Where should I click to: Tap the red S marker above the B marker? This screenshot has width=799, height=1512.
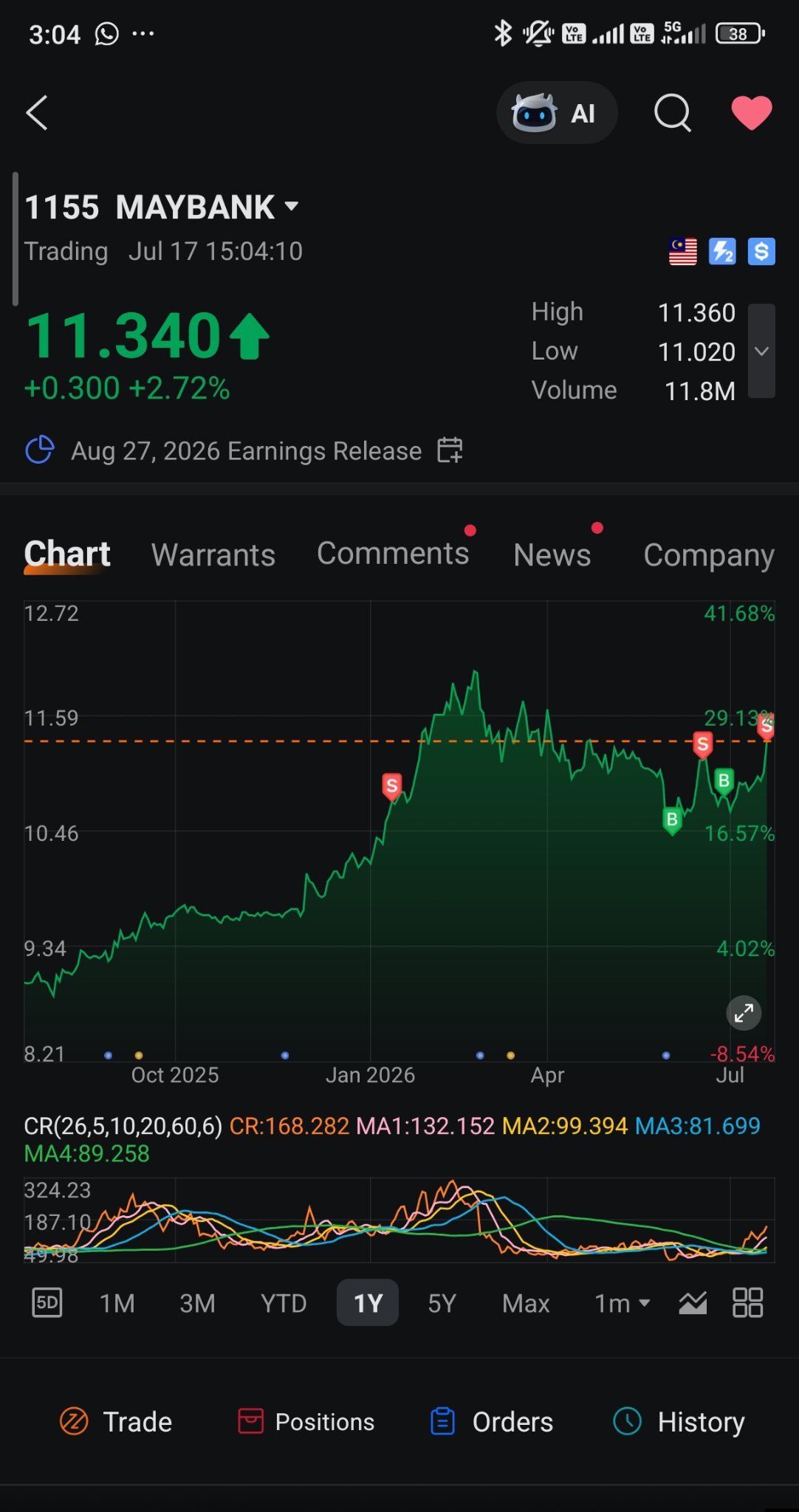pyautogui.click(x=703, y=745)
